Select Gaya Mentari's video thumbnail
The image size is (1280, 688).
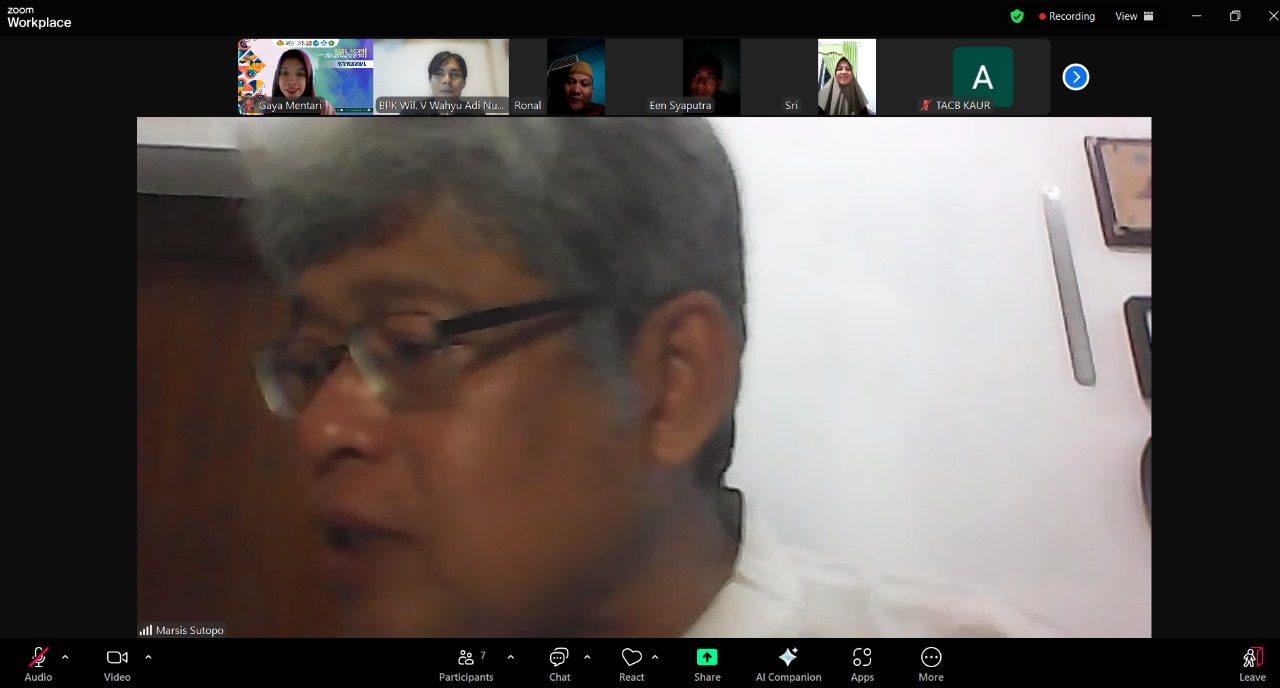(x=305, y=77)
